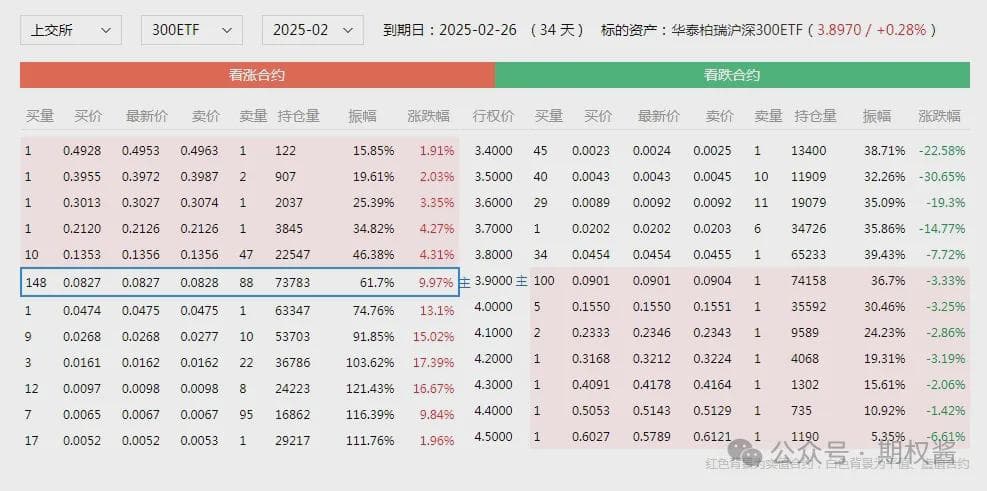987x491 pixels.
Task: Click put open interest 74158
Action: pos(809,281)
